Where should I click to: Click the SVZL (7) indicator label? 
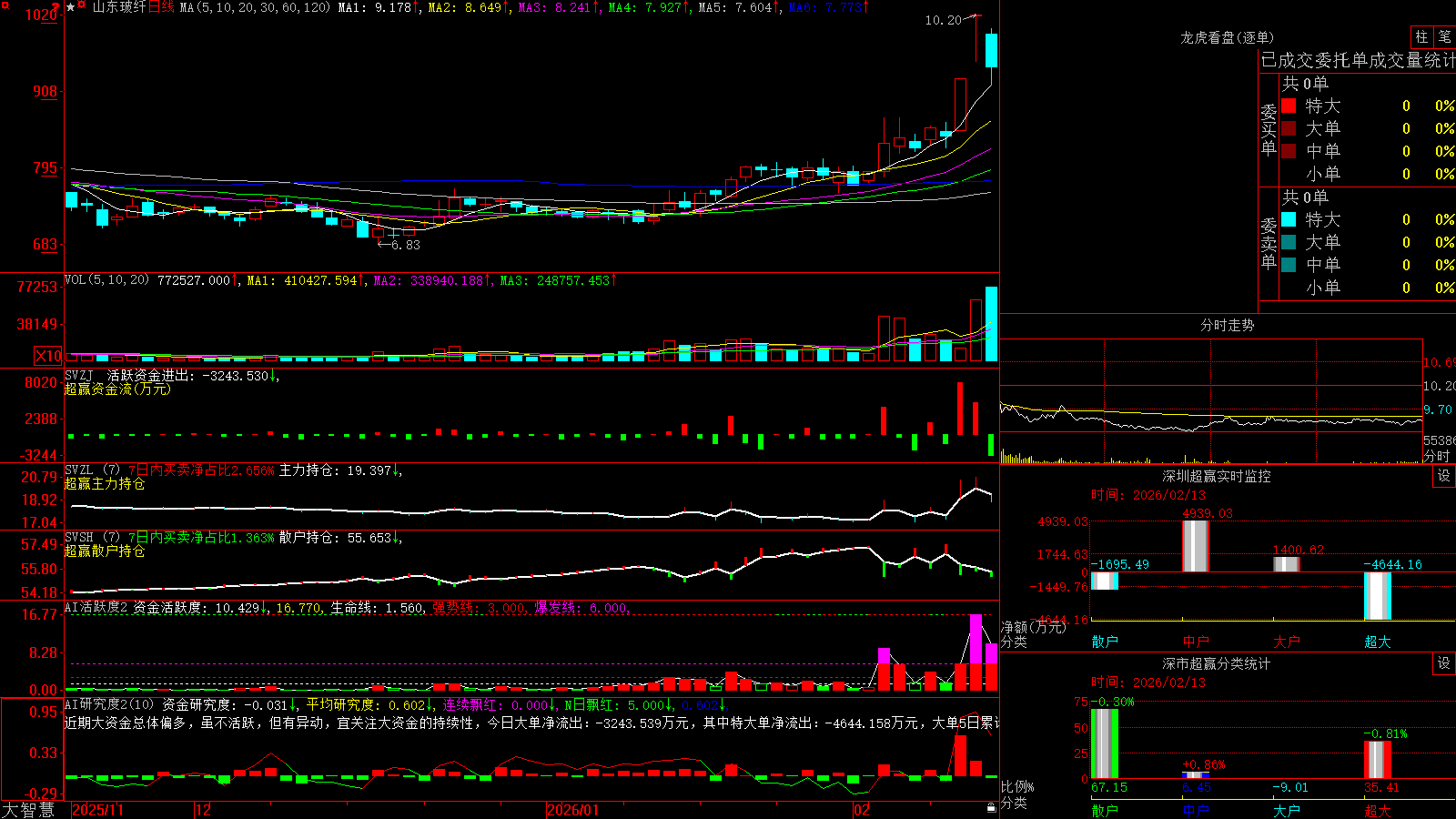tap(92, 470)
